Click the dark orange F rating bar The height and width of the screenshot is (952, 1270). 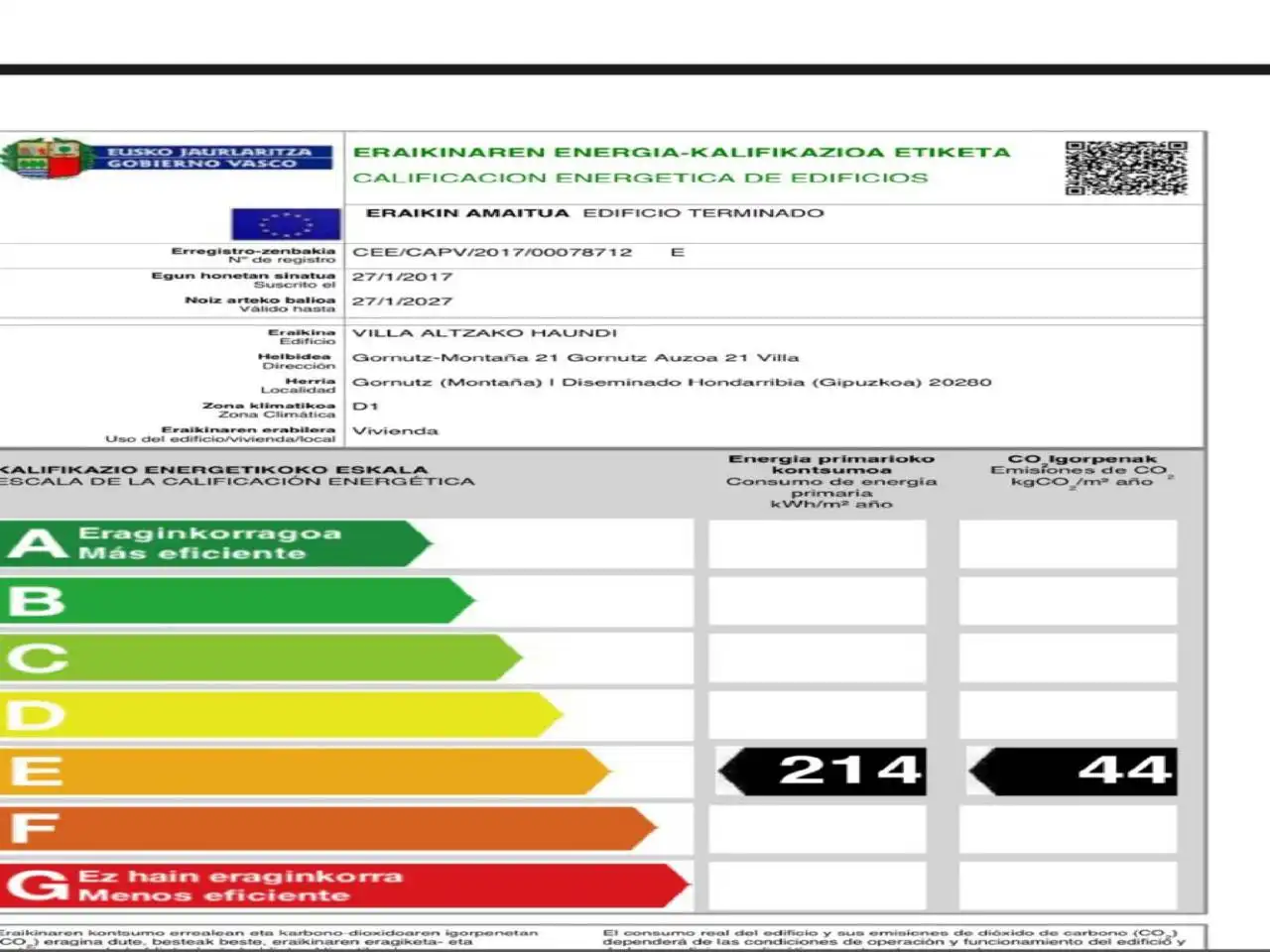click(x=328, y=828)
